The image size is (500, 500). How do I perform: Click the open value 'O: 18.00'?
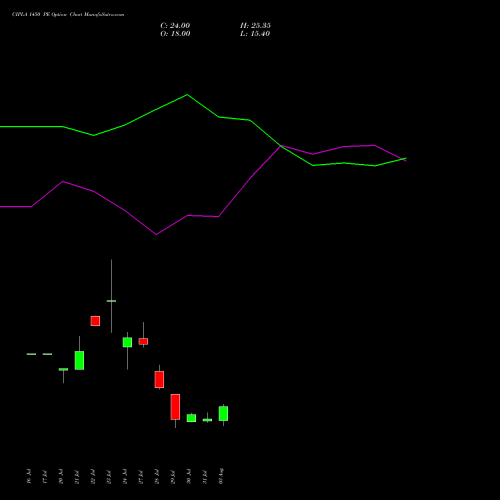click(175, 34)
